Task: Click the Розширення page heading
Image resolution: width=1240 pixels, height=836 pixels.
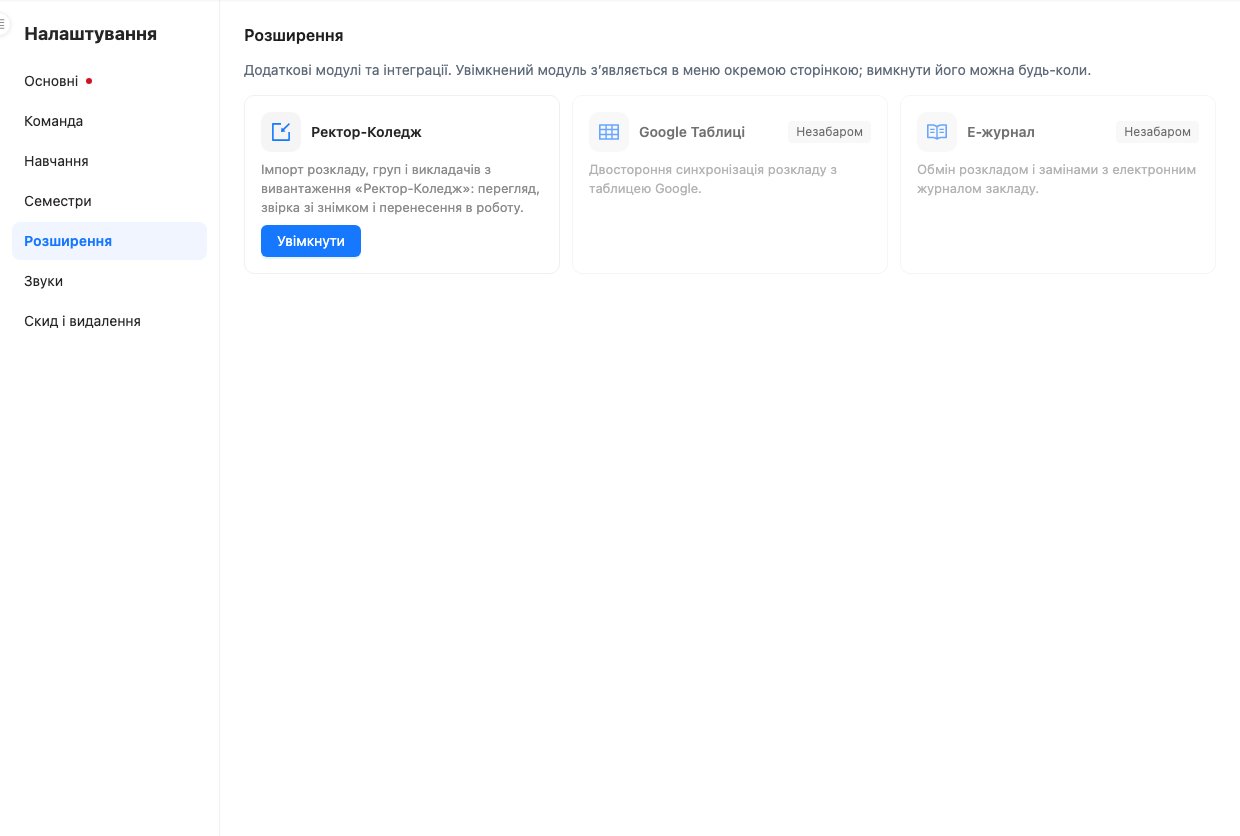Action: (x=294, y=35)
